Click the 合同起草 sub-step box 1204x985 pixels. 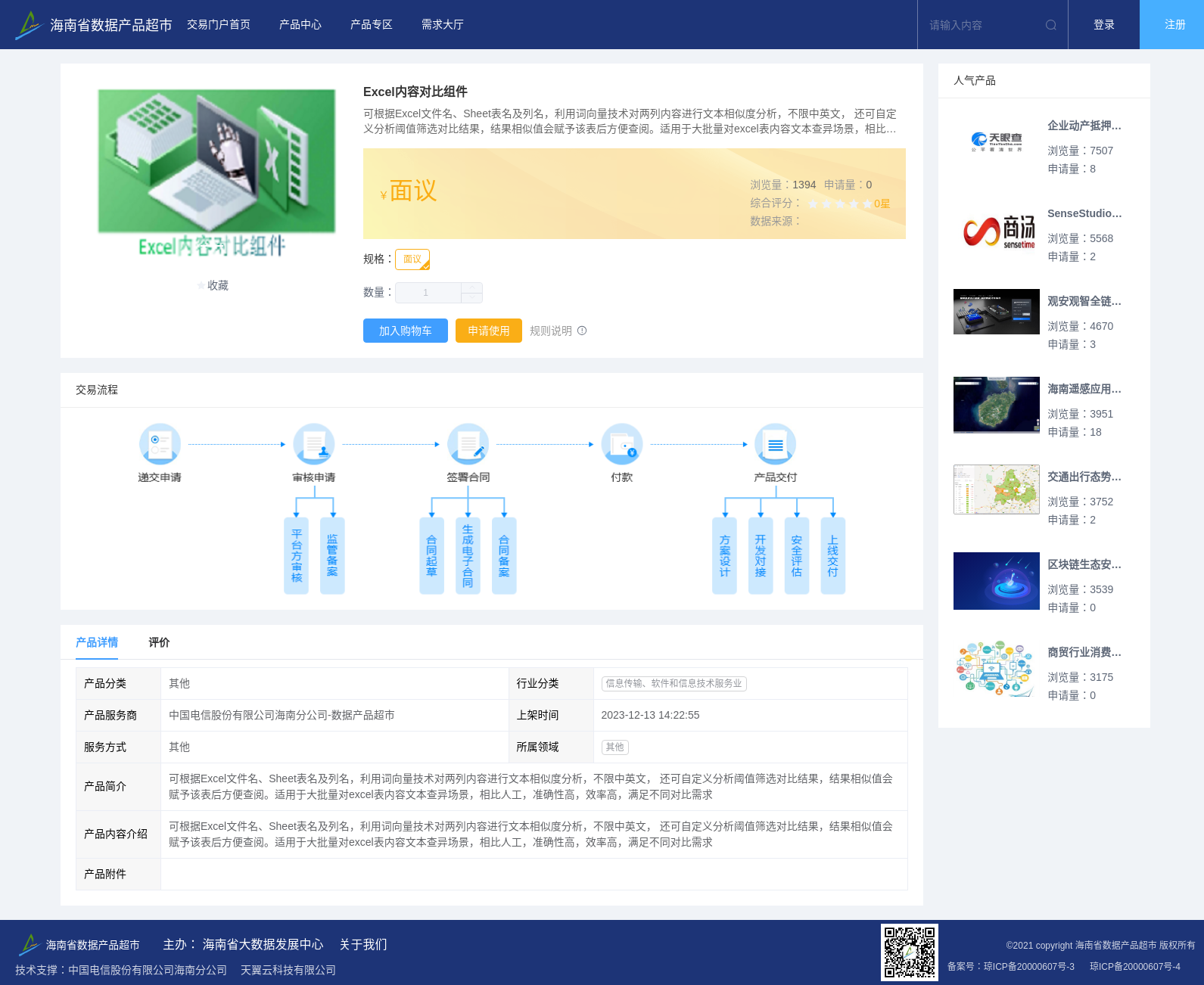point(431,555)
